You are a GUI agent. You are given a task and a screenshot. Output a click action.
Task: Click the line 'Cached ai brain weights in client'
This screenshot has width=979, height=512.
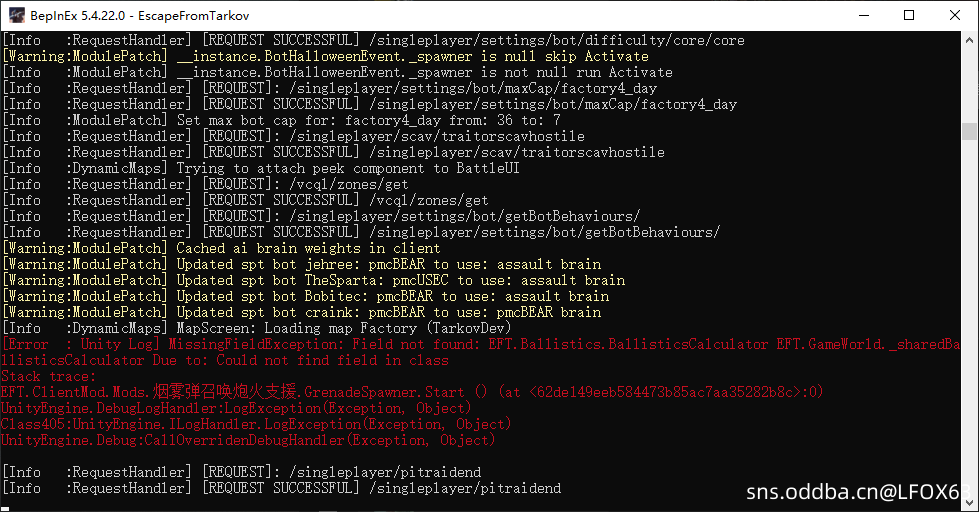pyautogui.click(x=222, y=248)
